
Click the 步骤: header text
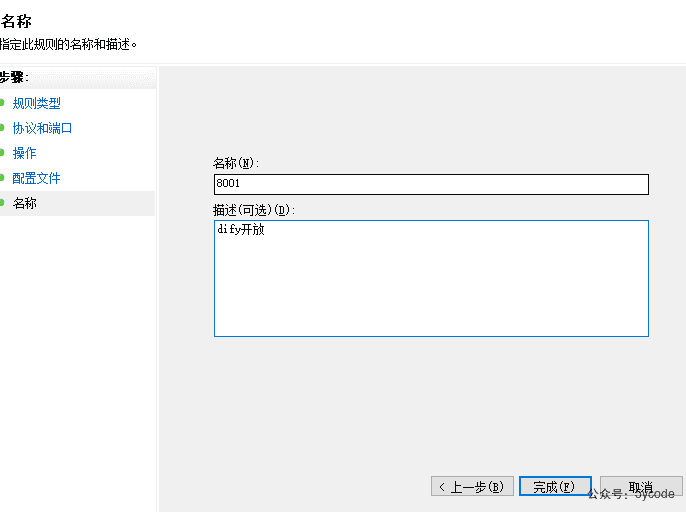14,77
